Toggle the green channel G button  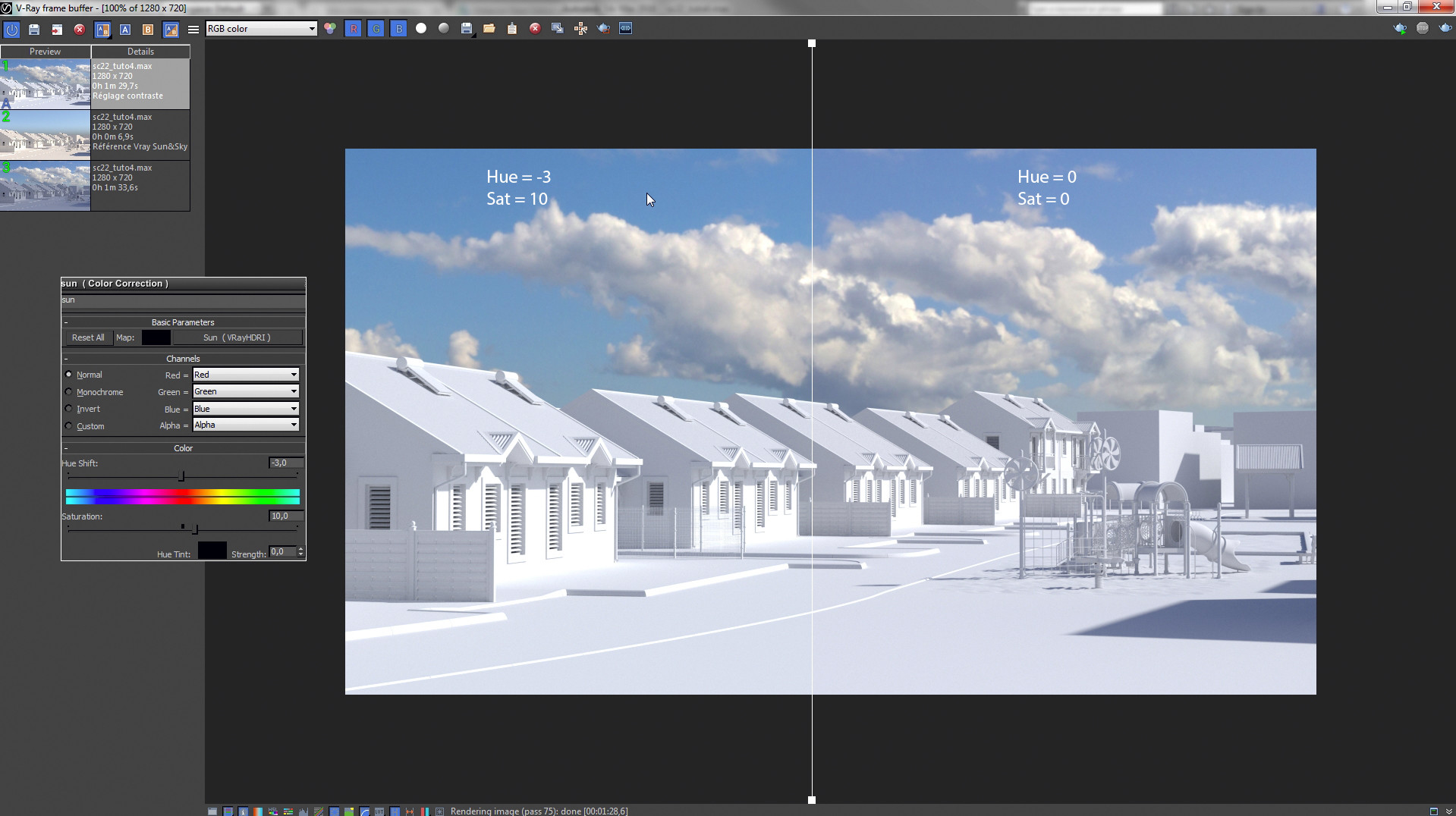pyautogui.click(x=376, y=29)
